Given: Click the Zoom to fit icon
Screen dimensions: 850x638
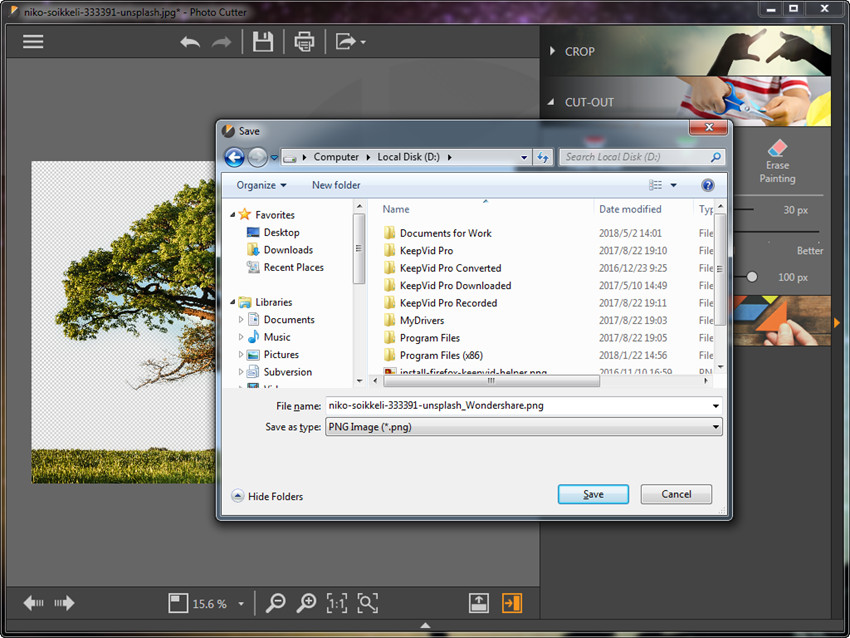Looking at the screenshot, I should [368, 603].
